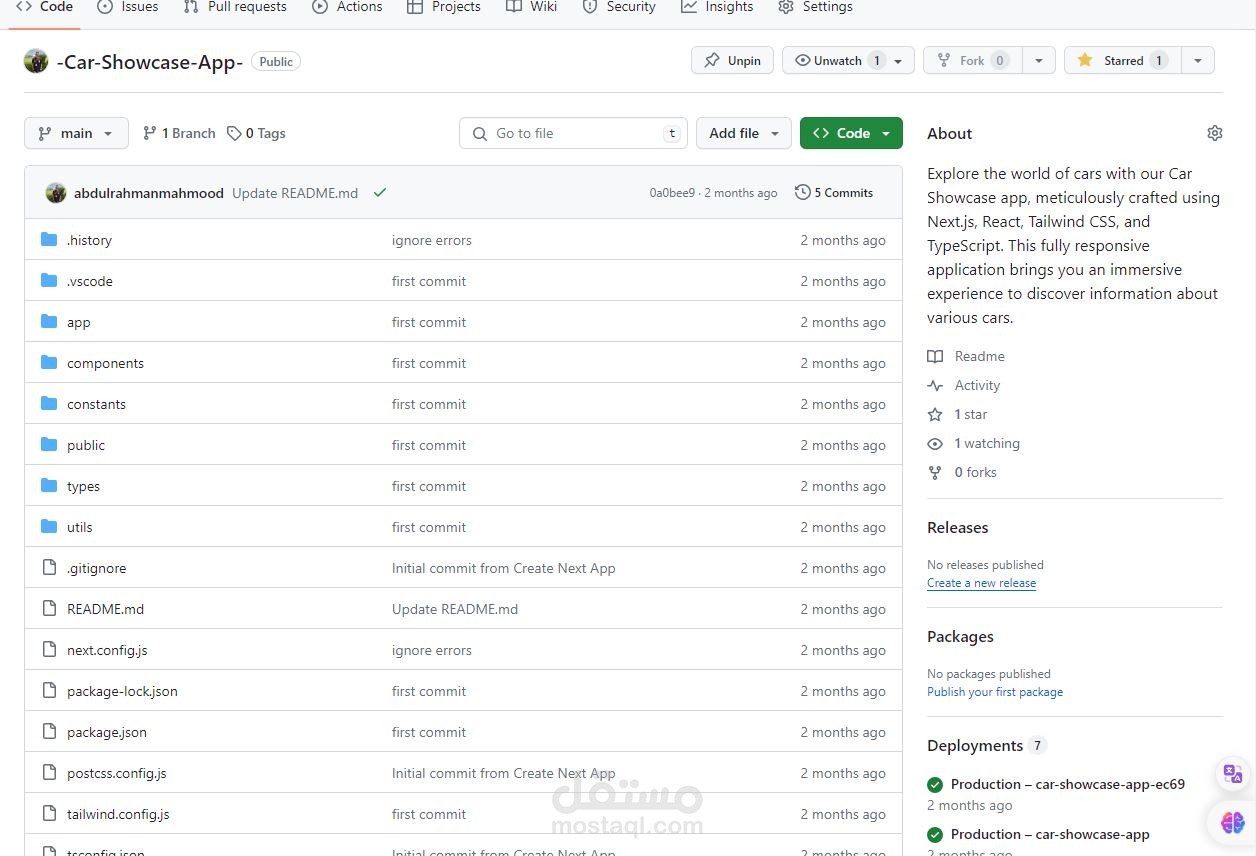
Task: Open the postcss.config.js file
Action: [x=117, y=773]
